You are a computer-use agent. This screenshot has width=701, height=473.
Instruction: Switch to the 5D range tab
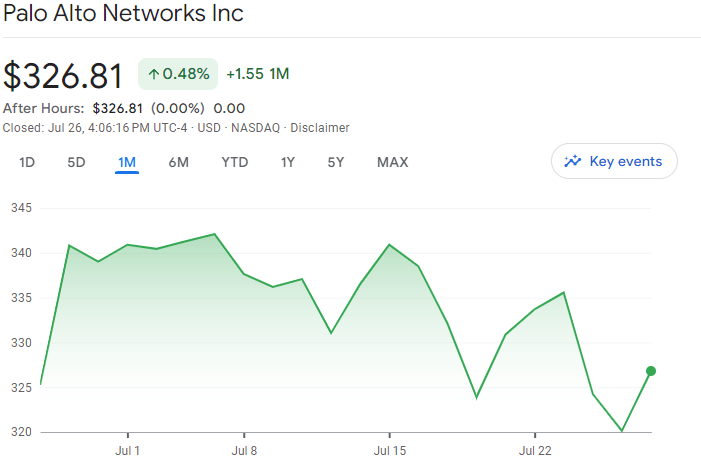pos(76,162)
